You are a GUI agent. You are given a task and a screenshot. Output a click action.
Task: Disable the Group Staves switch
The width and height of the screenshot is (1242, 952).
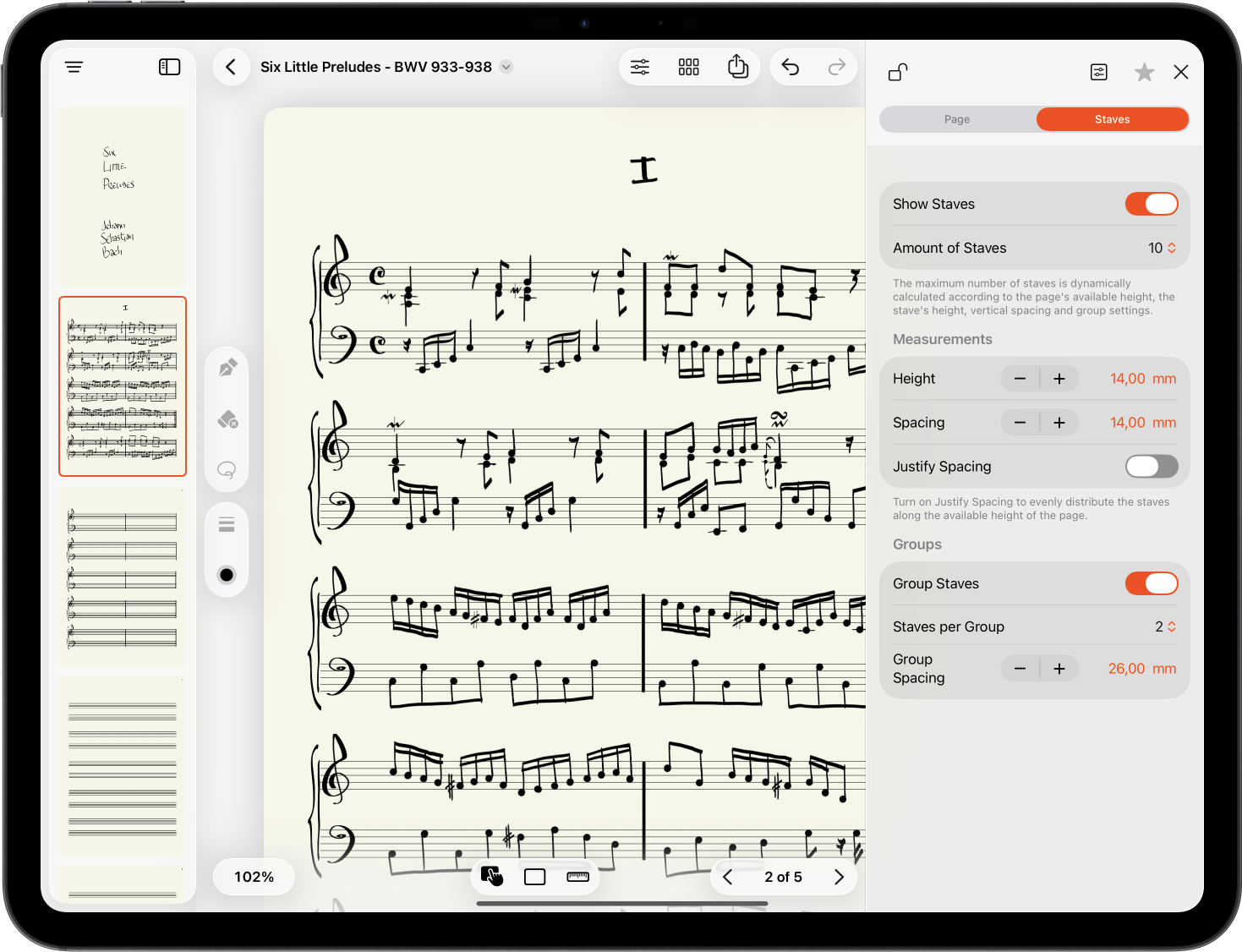pyautogui.click(x=1152, y=583)
